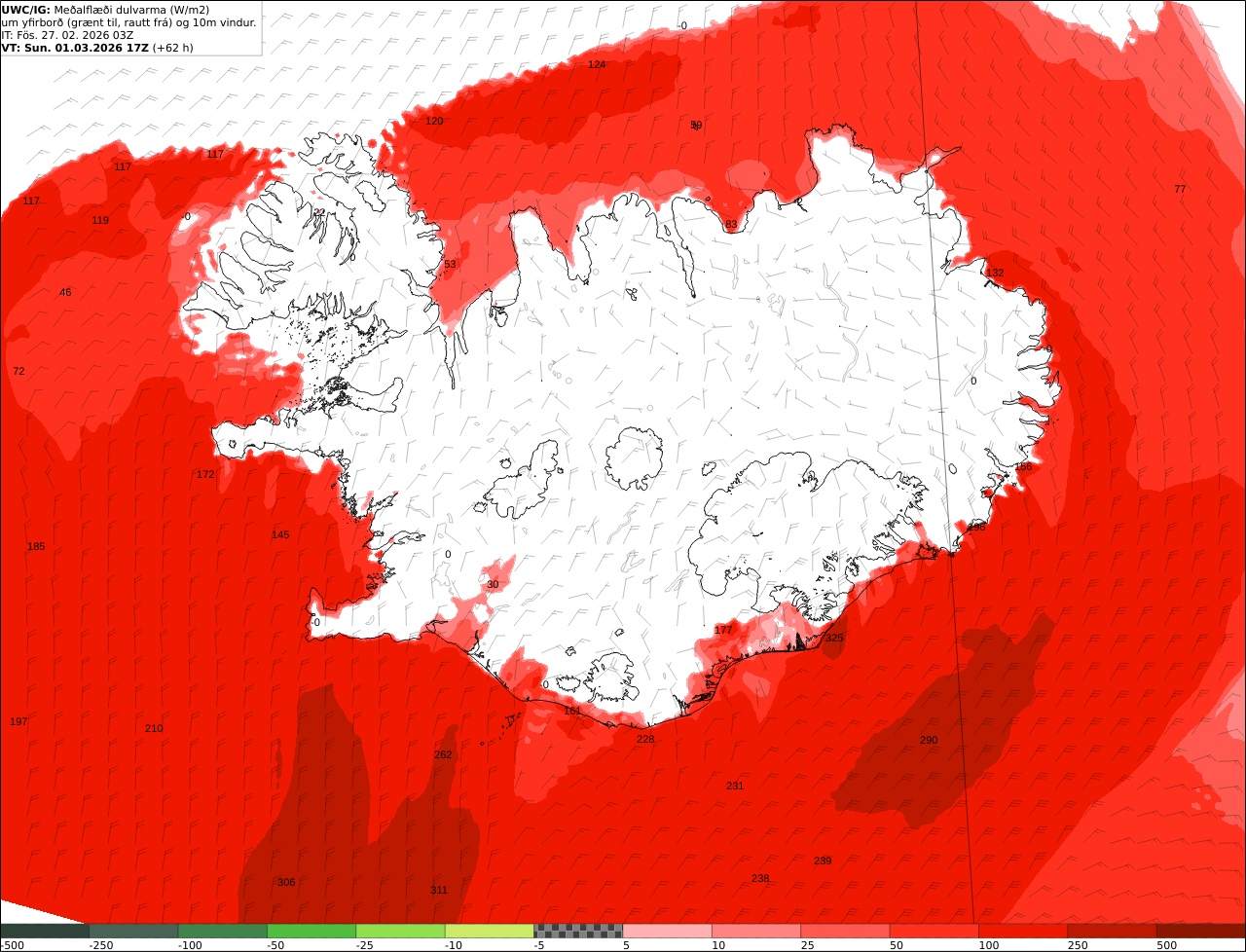
Task: Click the legend label 500
Action: [x=1166, y=945]
